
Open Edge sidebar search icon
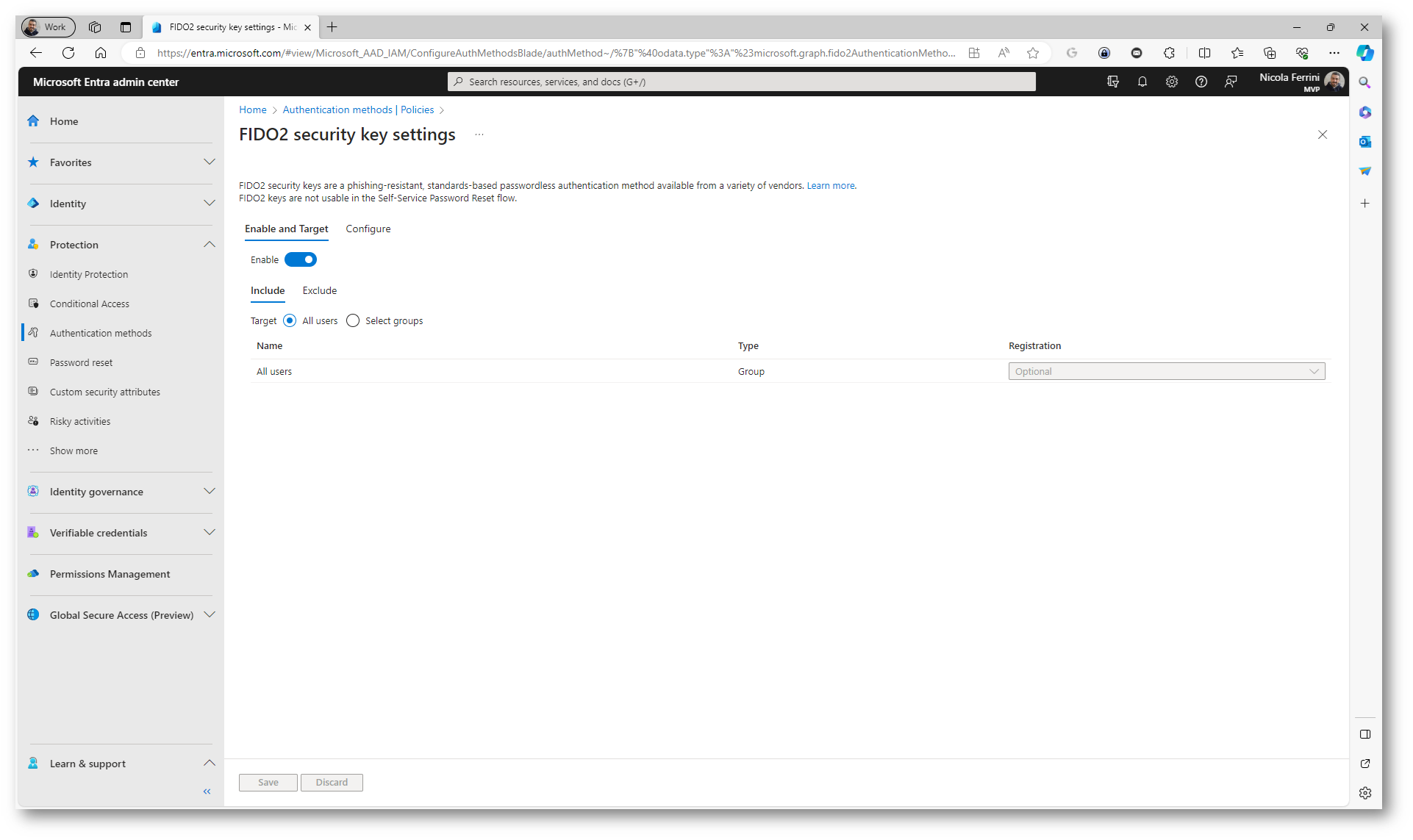1365,83
